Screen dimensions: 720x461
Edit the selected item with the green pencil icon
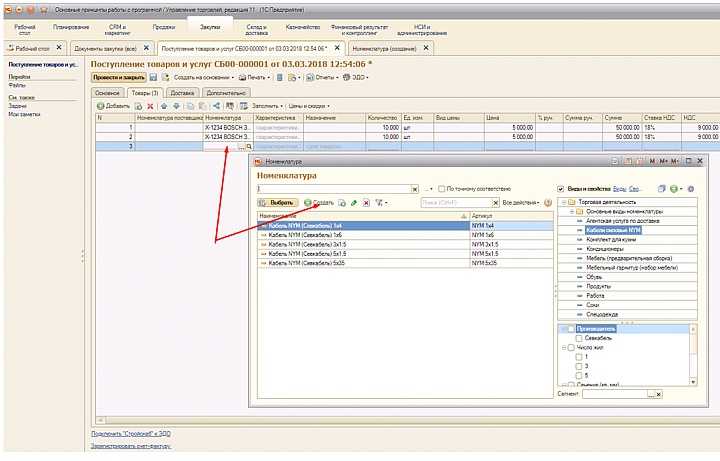(x=354, y=202)
